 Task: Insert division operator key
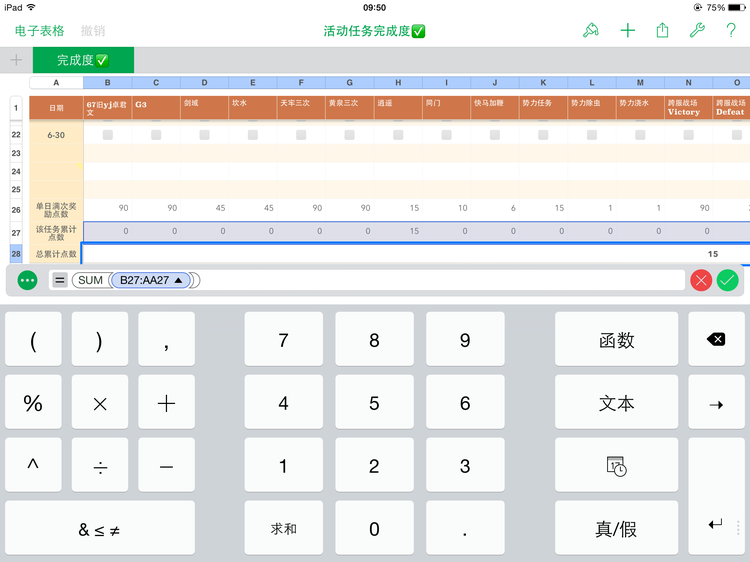100,465
